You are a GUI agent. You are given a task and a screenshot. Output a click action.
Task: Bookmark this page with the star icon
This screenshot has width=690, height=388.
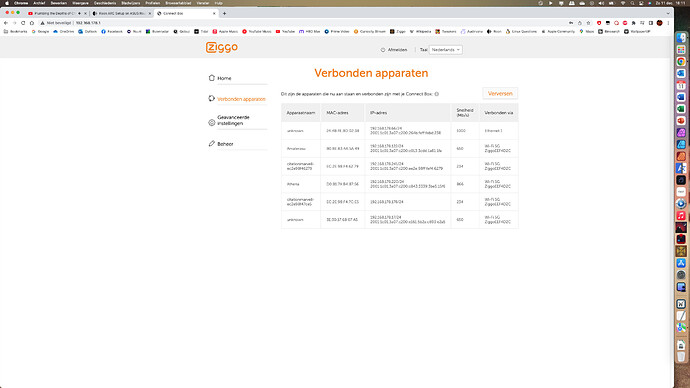[588, 23]
